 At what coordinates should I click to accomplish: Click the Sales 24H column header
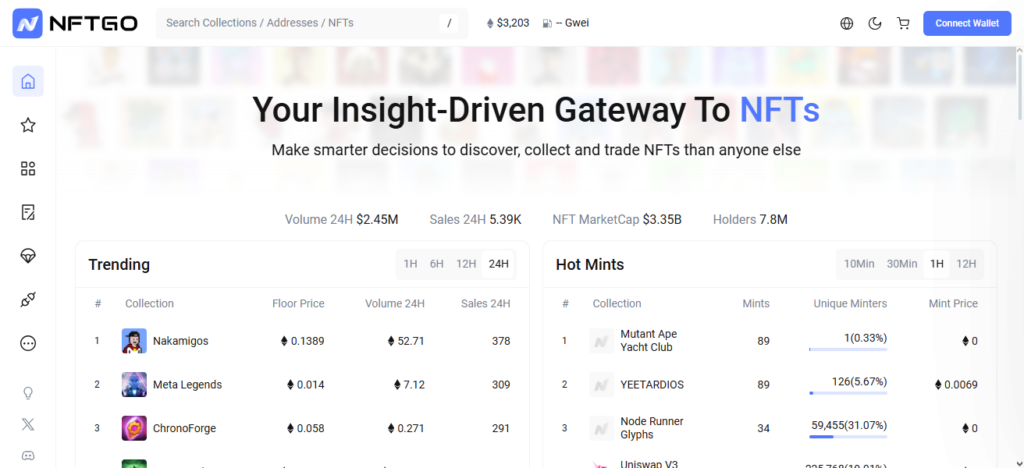pos(486,304)
